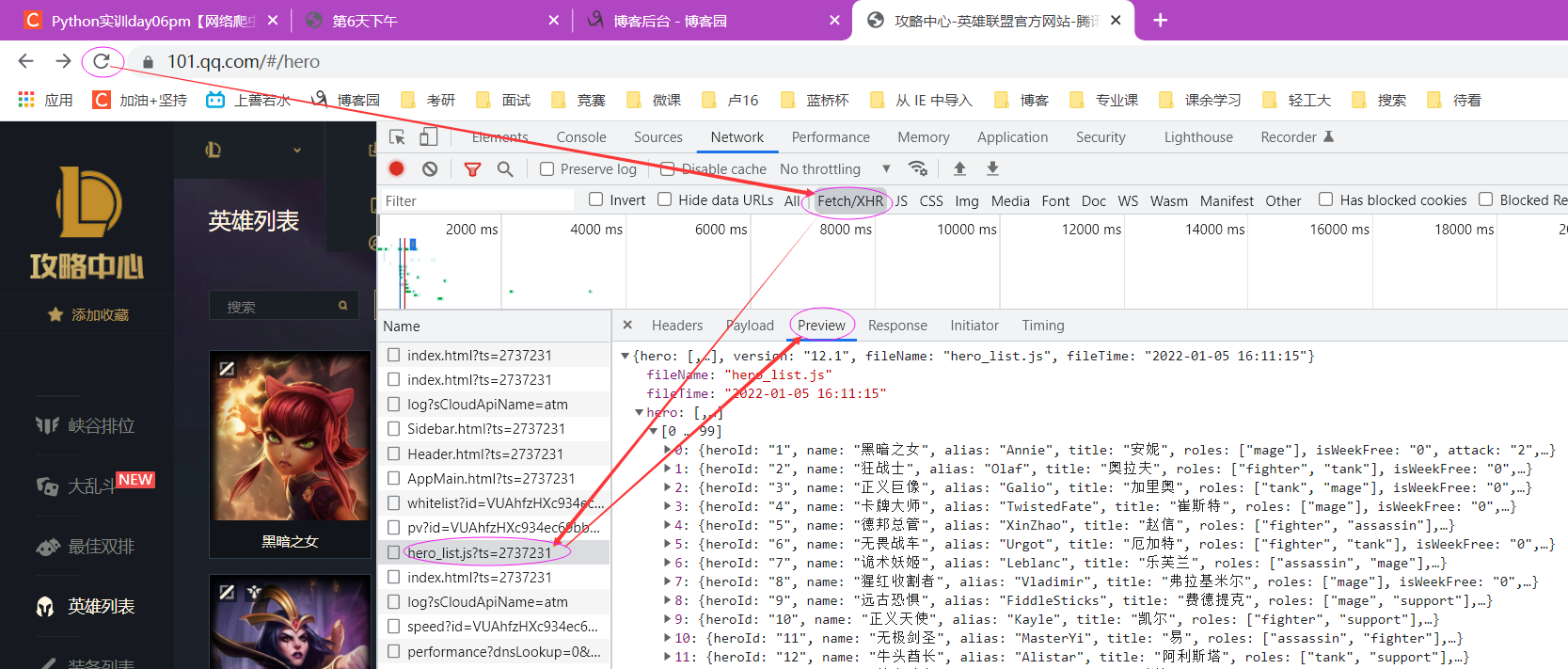The height and width of the screenshot is (669, 1568).
Task: Click the star icon next to 添加收藏
Action: coord(55,314)
